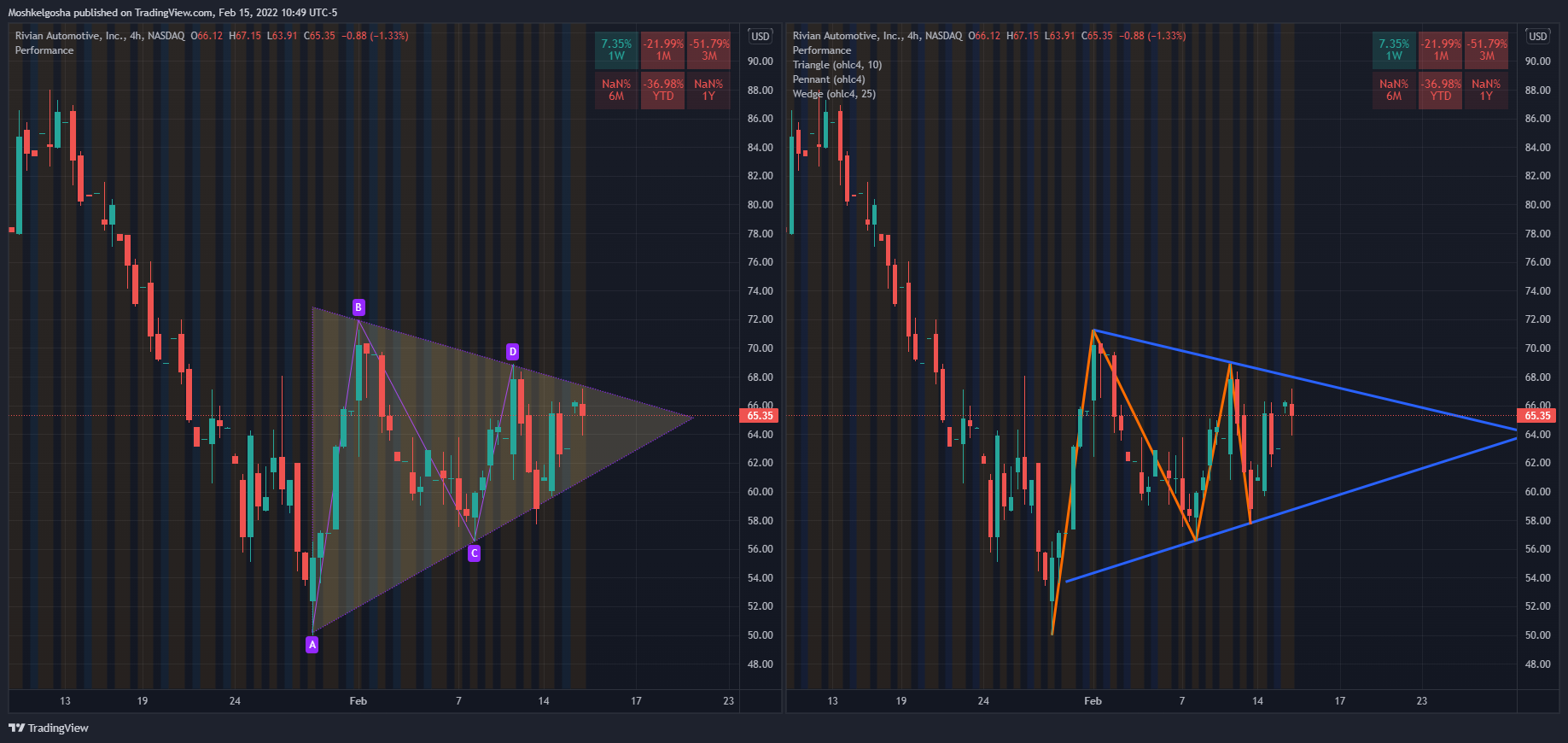
Task: Click right chart -21.99% 1M performance cell
Action: click(x=1441, y=50)
